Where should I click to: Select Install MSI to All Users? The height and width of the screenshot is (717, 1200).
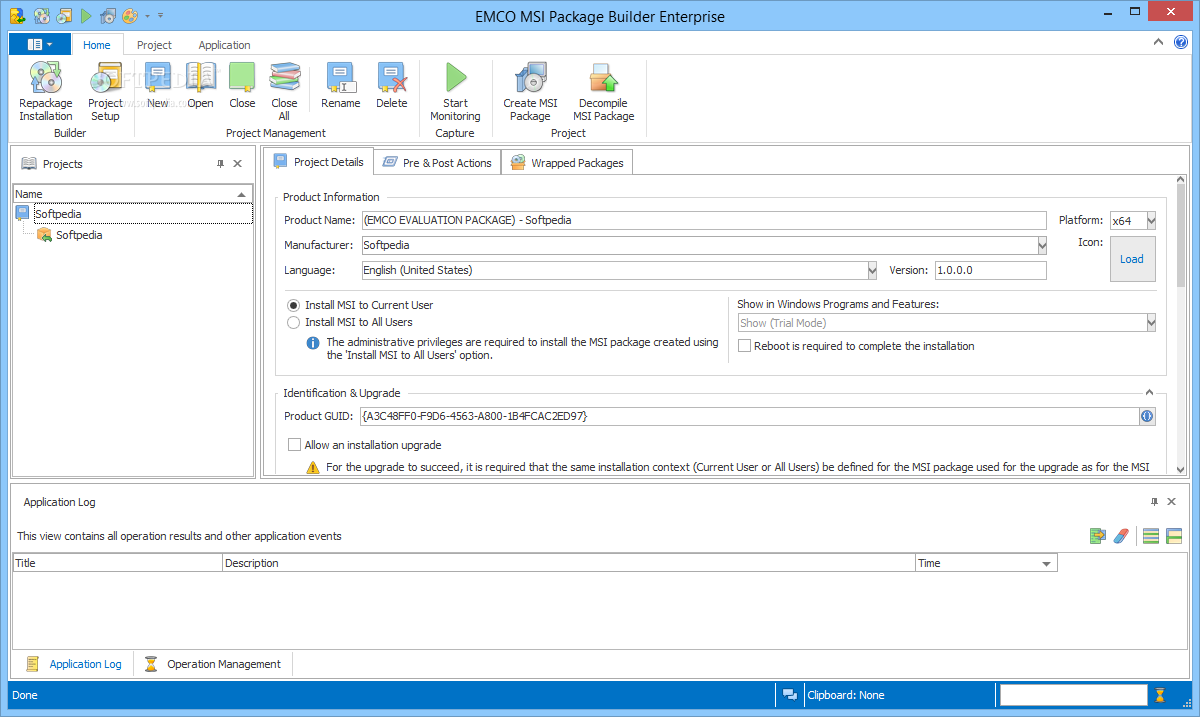coord(293,322)
